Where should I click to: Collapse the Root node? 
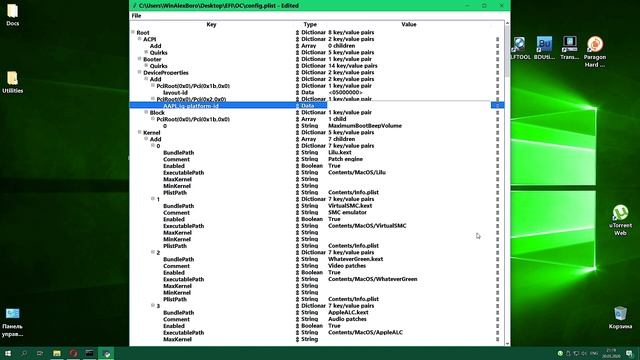tap(133, 32)
